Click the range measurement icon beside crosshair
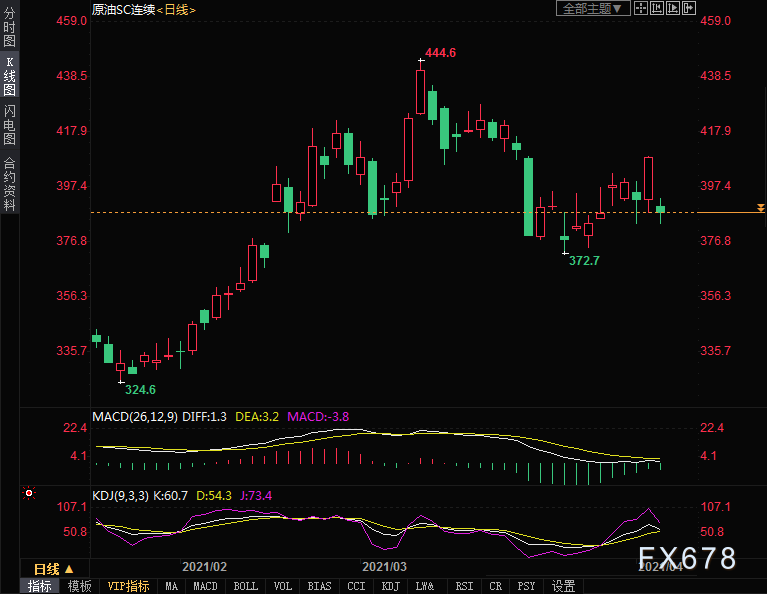 657,8
